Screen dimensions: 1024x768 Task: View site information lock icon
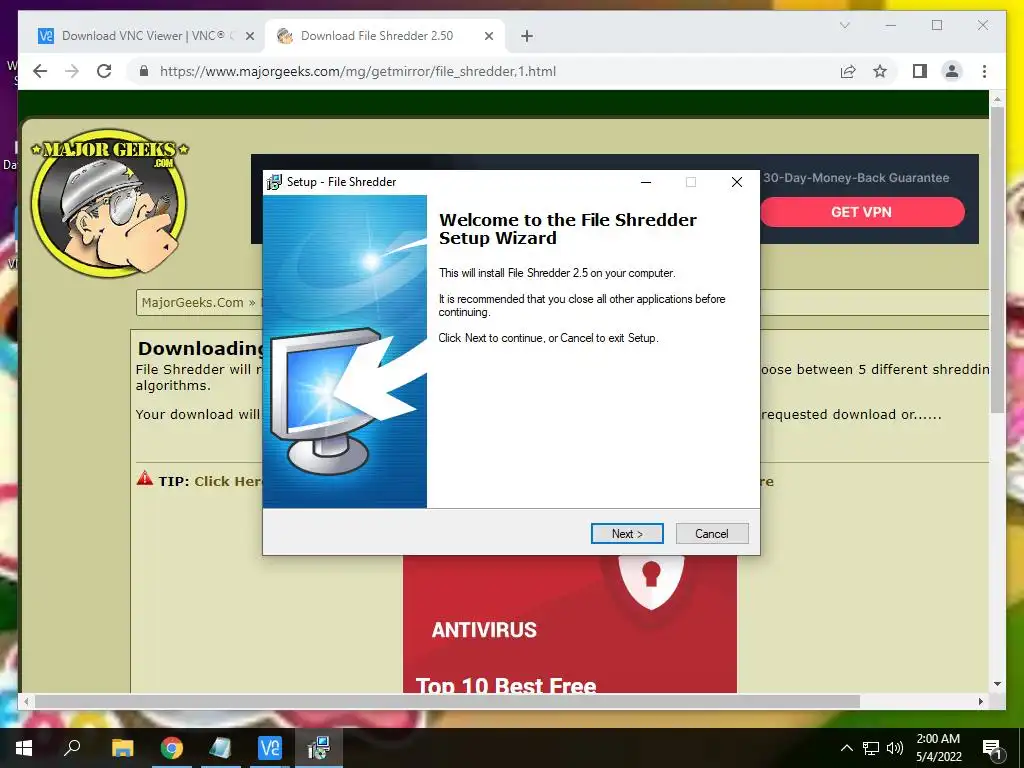coord(144,71)
